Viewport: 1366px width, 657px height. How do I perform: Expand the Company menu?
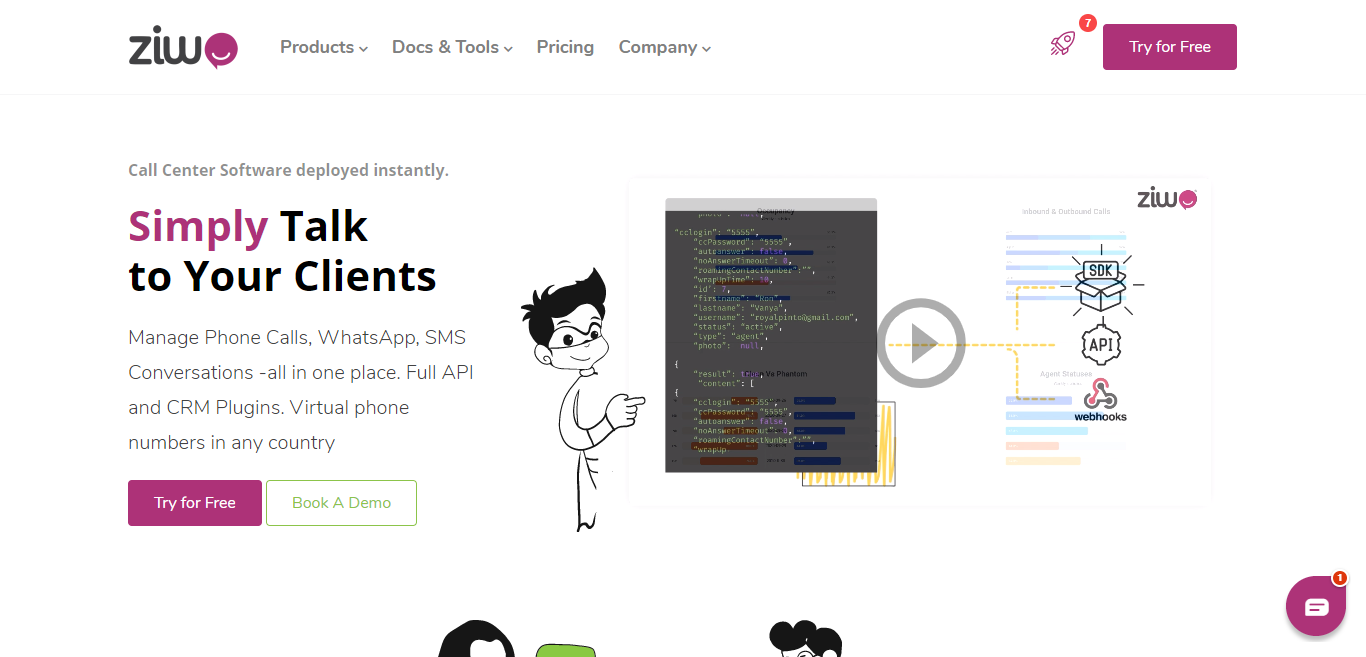click(665, 47)
